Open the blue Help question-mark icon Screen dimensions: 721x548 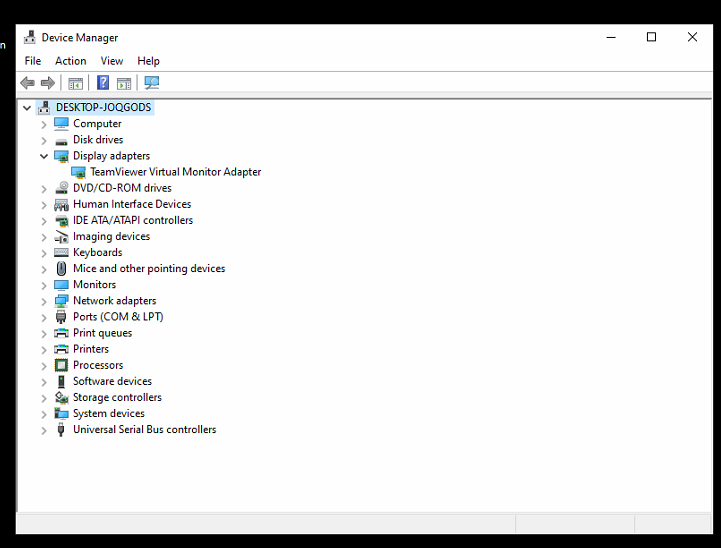[x=103, y=83]
